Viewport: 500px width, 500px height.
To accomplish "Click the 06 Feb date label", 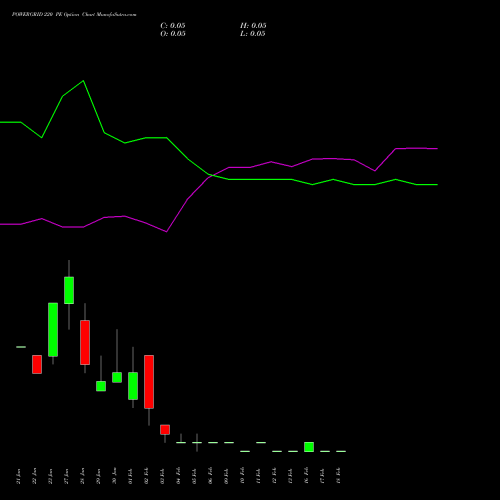I will tap(211, 476).
